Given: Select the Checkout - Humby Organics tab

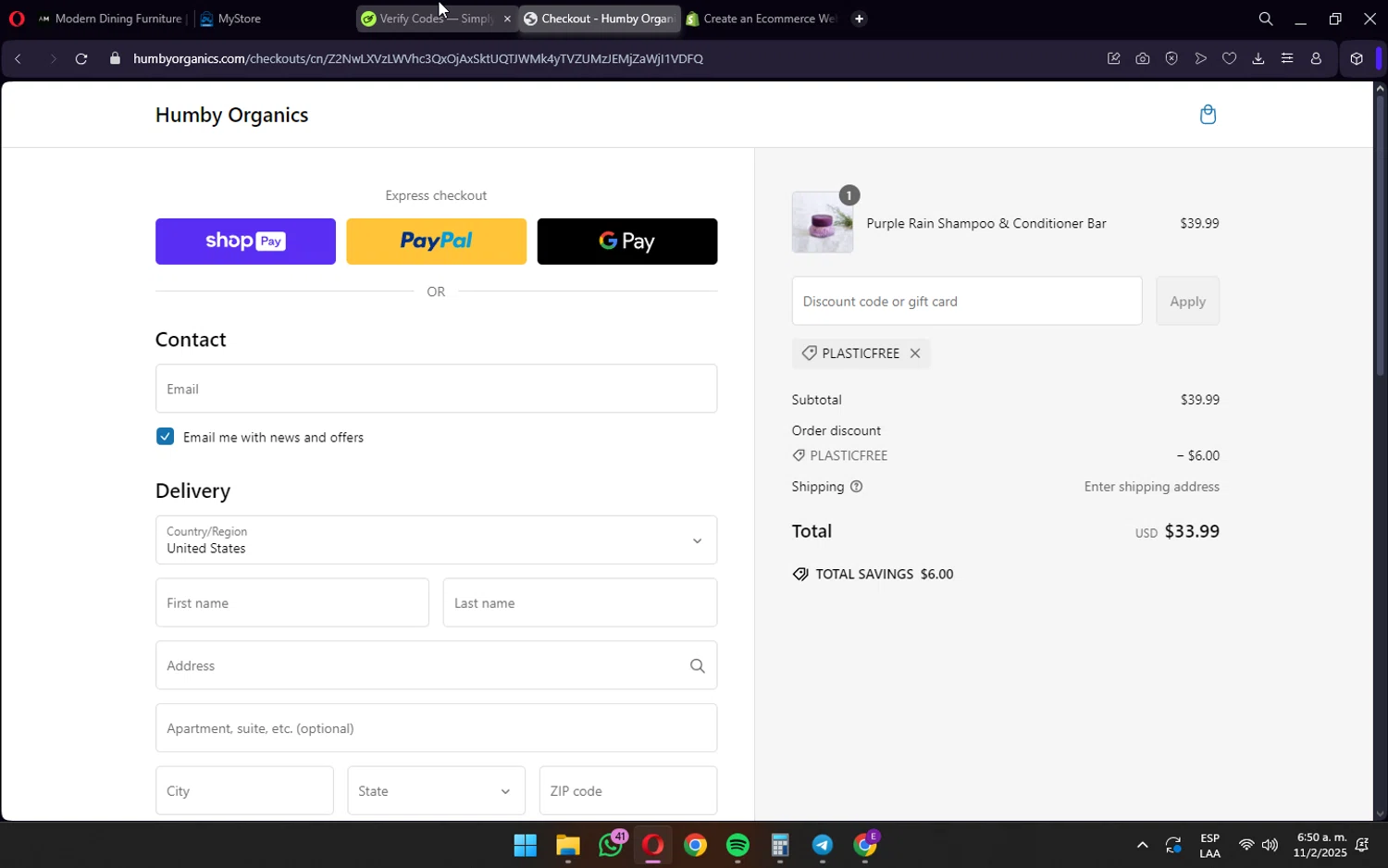Looking at the screenshot, I should click(600, 19).
